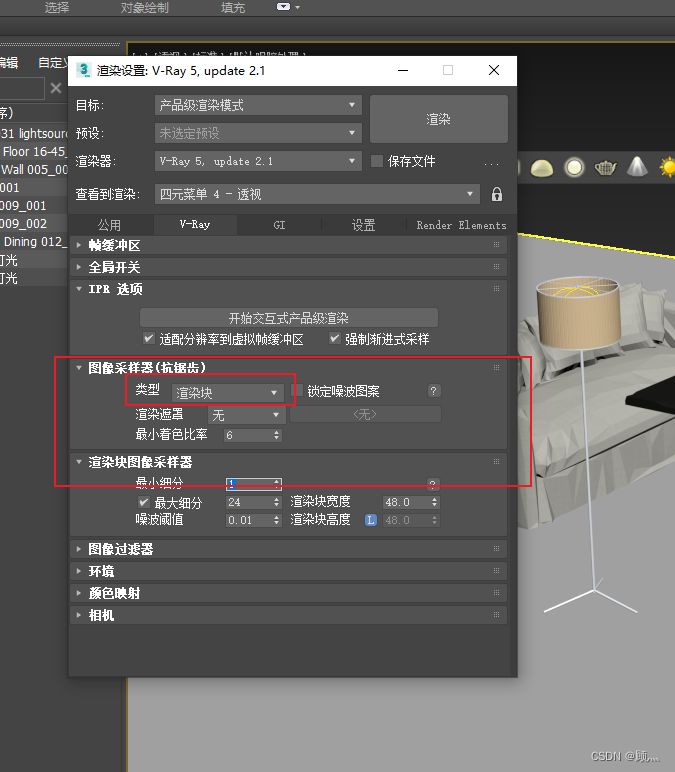The height and width of the screenshot is (772, 675).
Task: Open the sampler type (类型) dropdown
Action: click(x=227, y=393)
